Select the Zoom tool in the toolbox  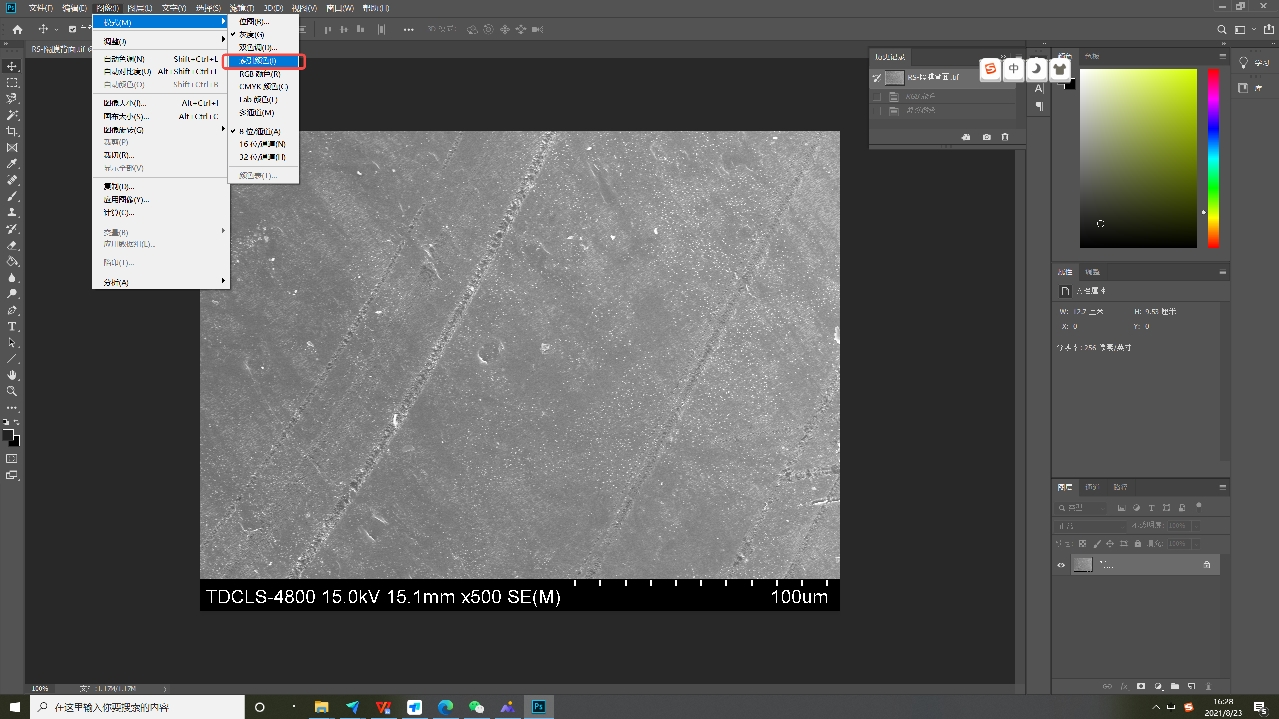[x=12, y=391]
